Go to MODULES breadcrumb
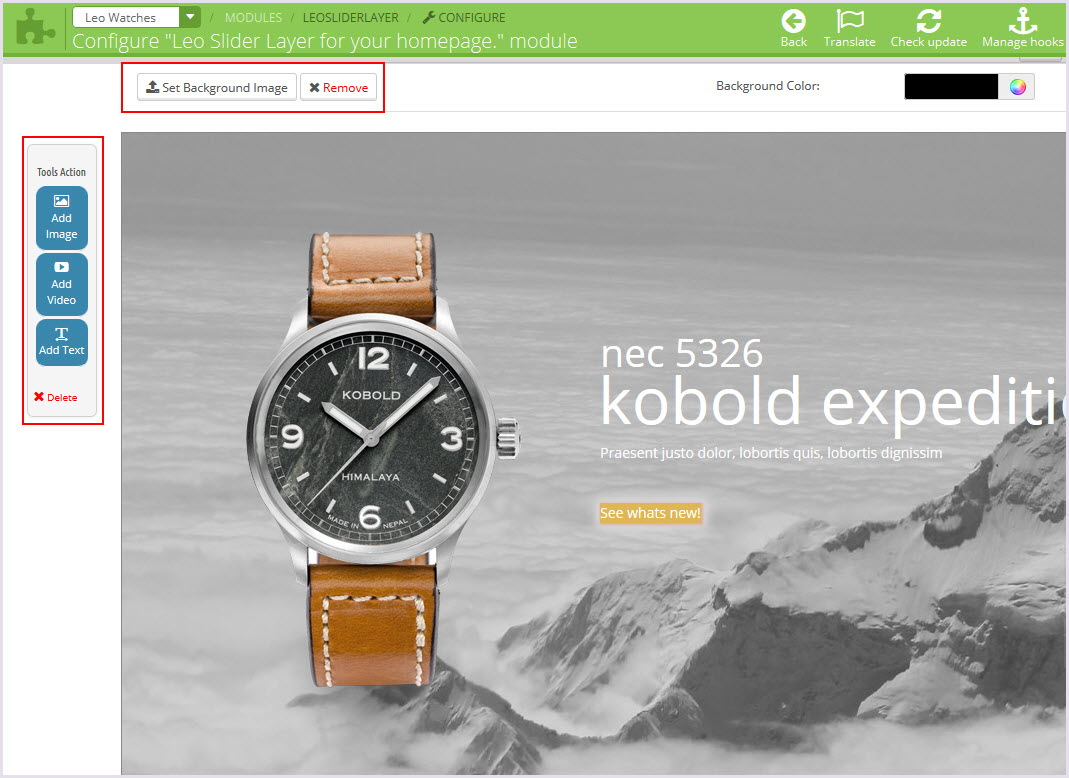 253,18
